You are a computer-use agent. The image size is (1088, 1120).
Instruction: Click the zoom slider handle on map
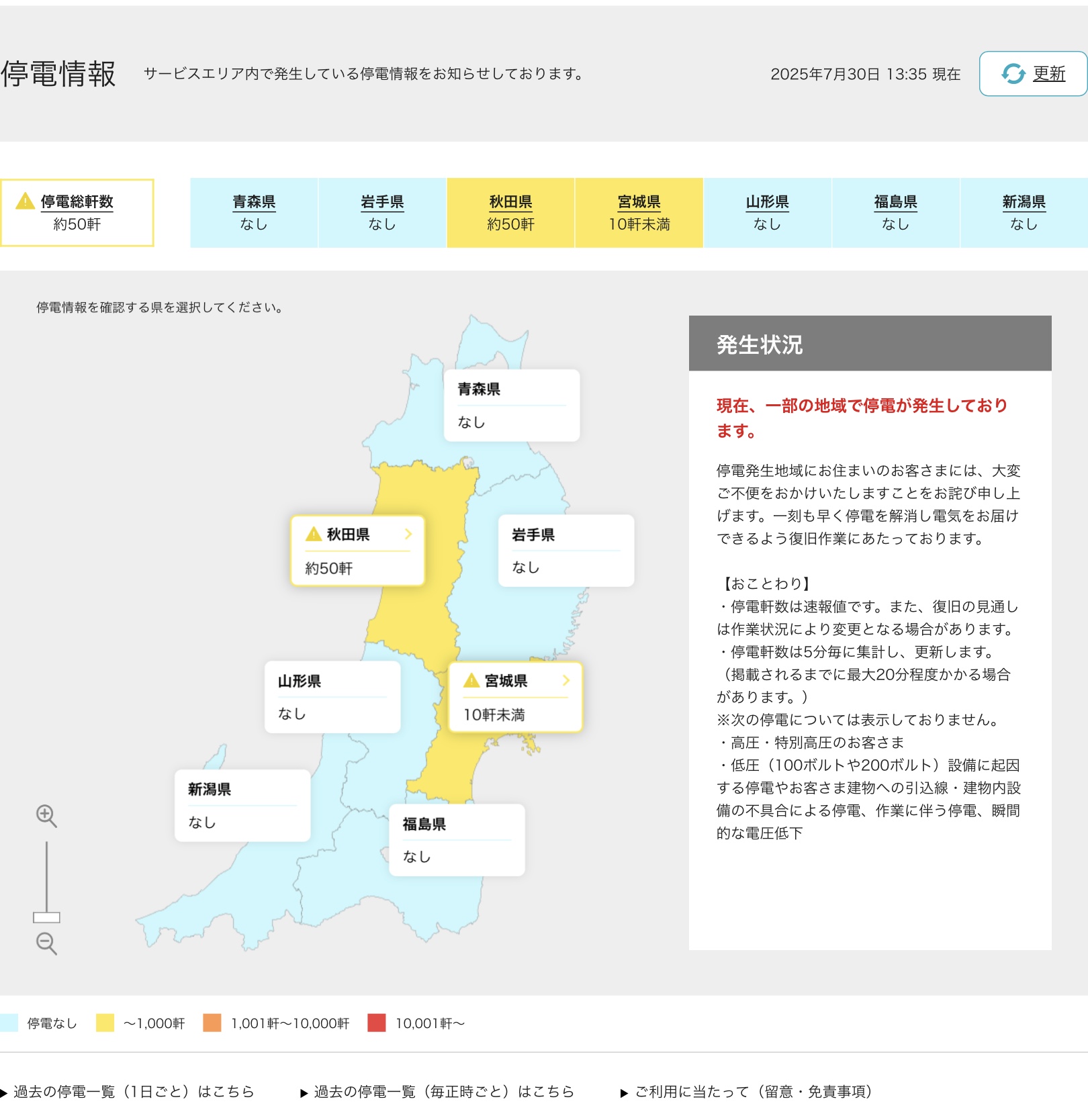coord(46,917)
